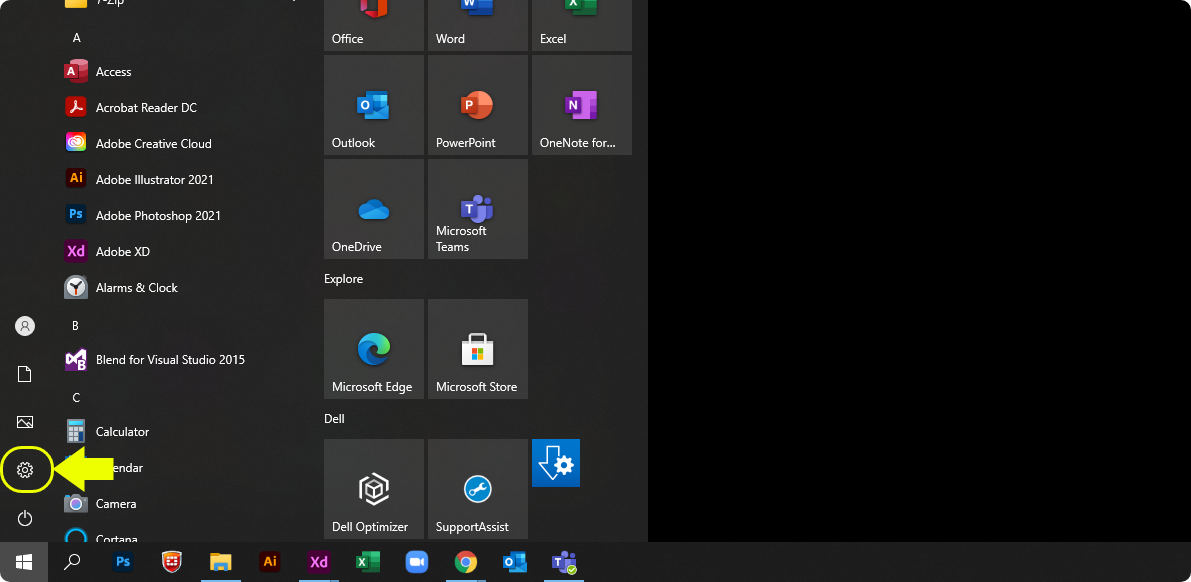1191x582 pixels.
Task: Click the taskbar Search magnifier
Action: pos(72,562)
